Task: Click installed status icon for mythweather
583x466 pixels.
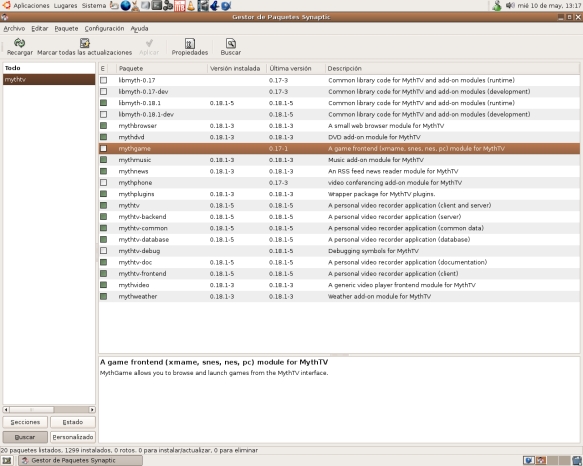Action: tap(103, 296)
